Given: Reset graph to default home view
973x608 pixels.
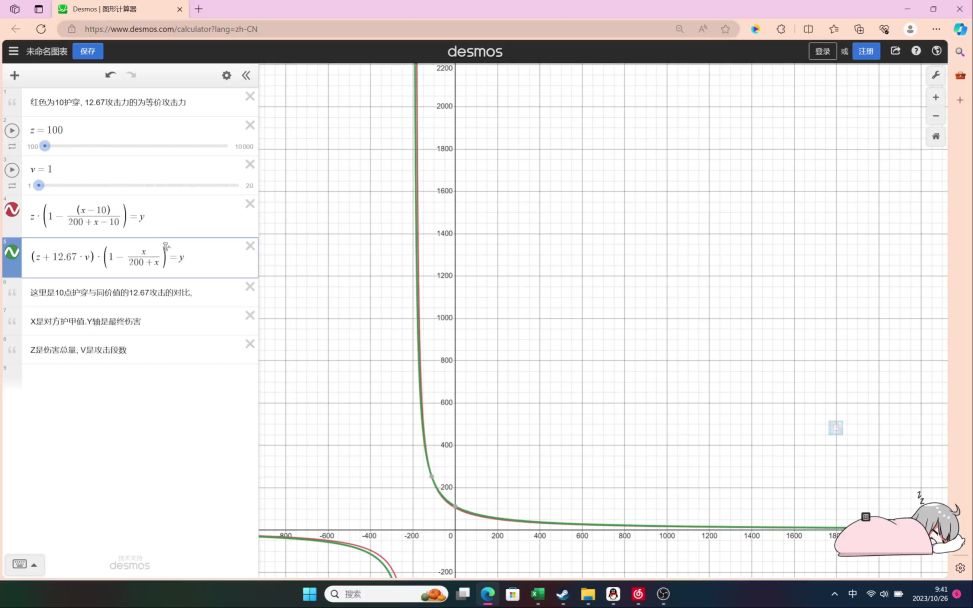Looking at the screenshot, I should click(x=935, y=136).
